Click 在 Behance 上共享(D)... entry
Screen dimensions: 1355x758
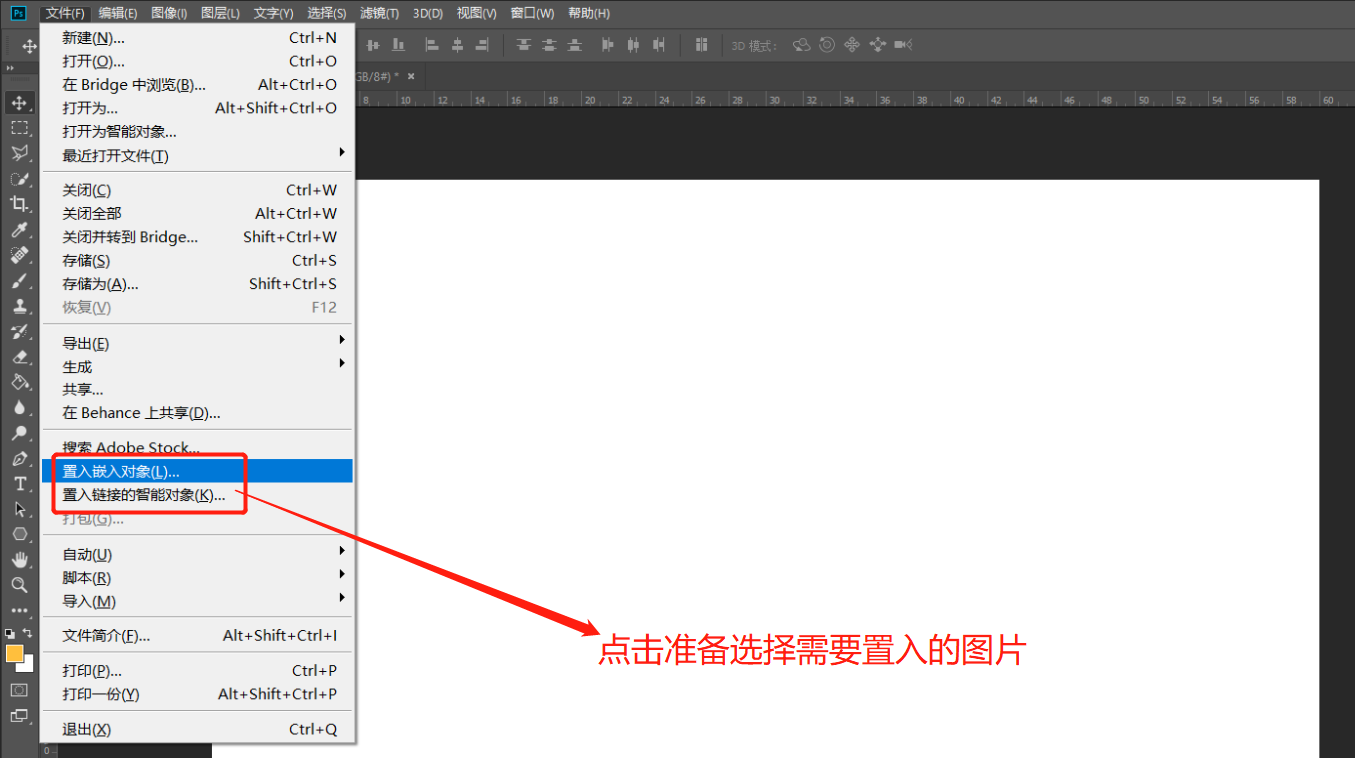coord(198,413)
